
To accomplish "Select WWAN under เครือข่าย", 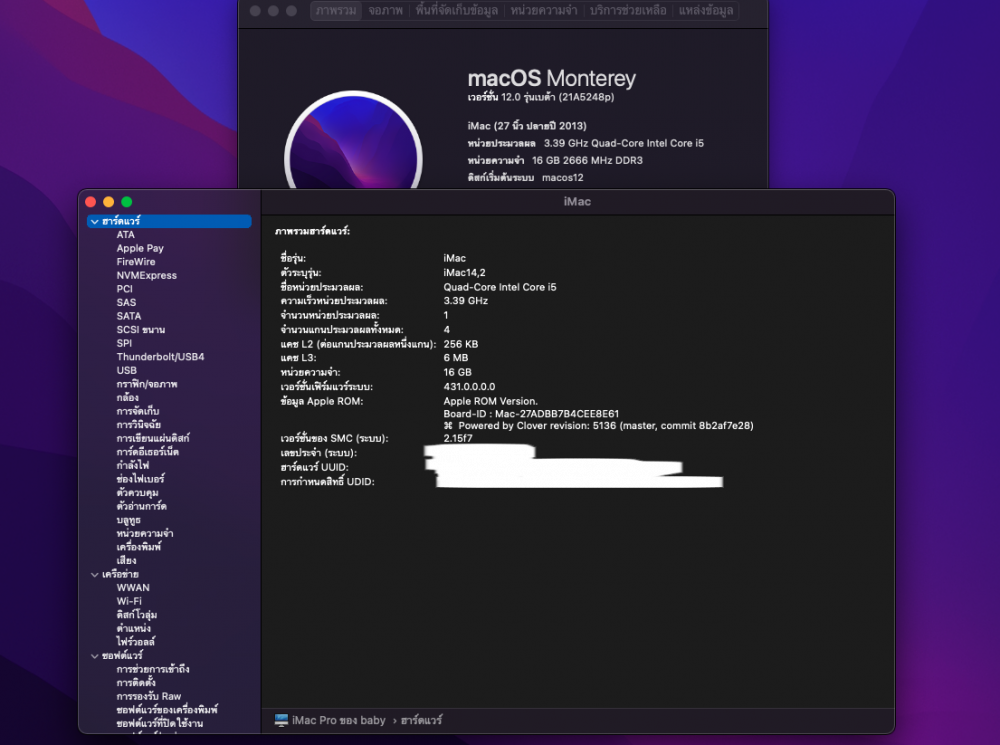I will coord(133,587).
